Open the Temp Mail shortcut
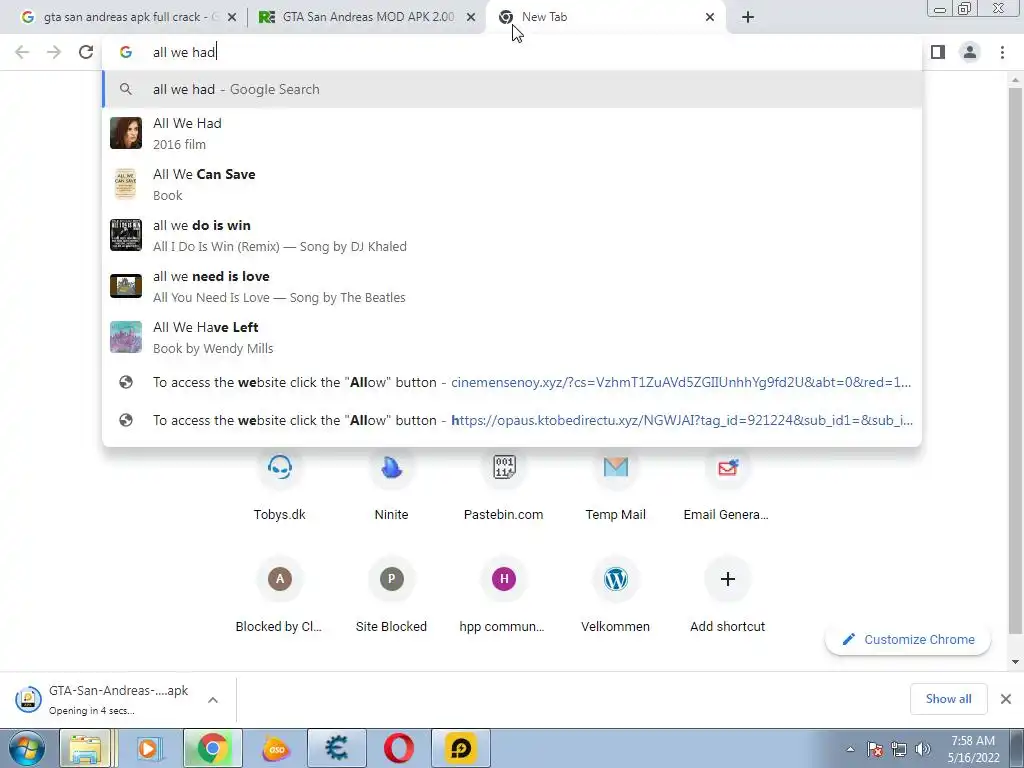This screenshot has height=768, width=1024. tap(615, 485)
